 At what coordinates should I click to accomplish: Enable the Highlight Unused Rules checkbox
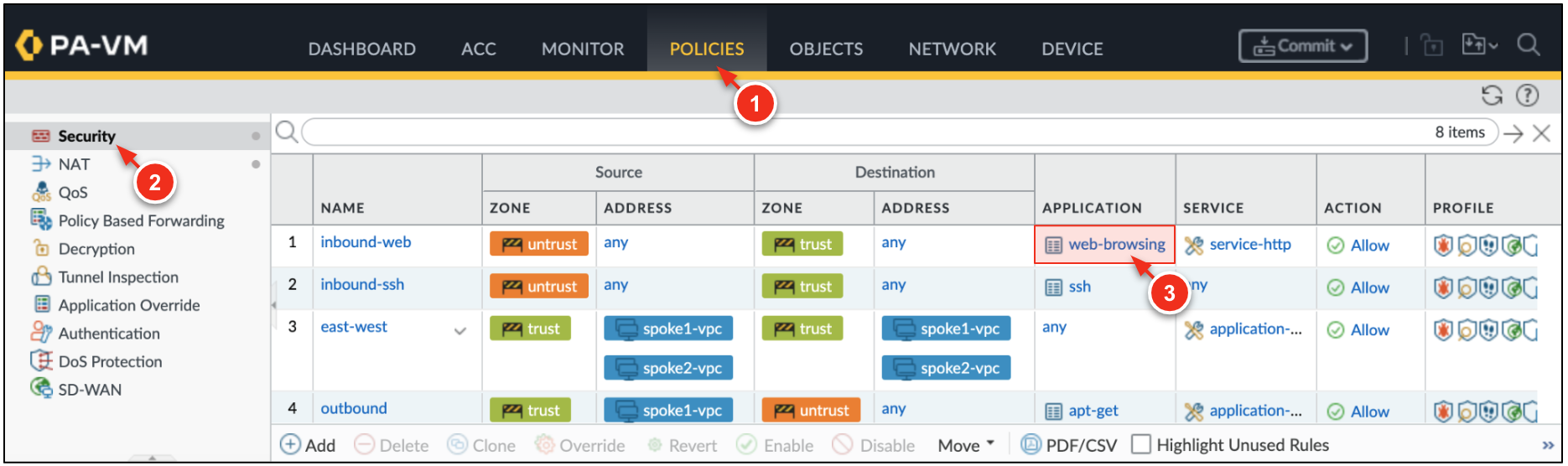pyautogui.click(x=1140, y=444)
